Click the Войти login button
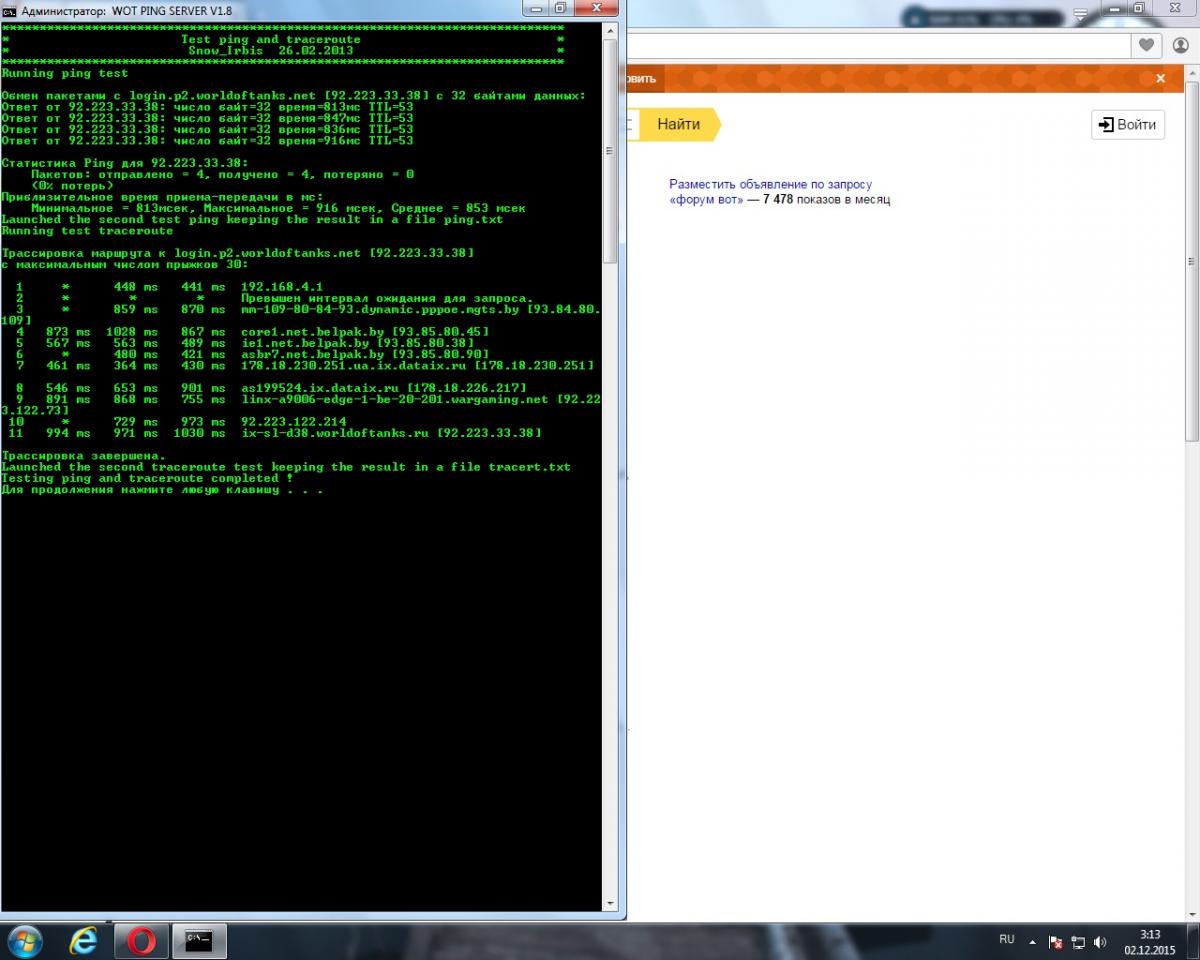The height and width of the screenshot is (960, 1200). pyautogui.click(x=1128, y=124)
